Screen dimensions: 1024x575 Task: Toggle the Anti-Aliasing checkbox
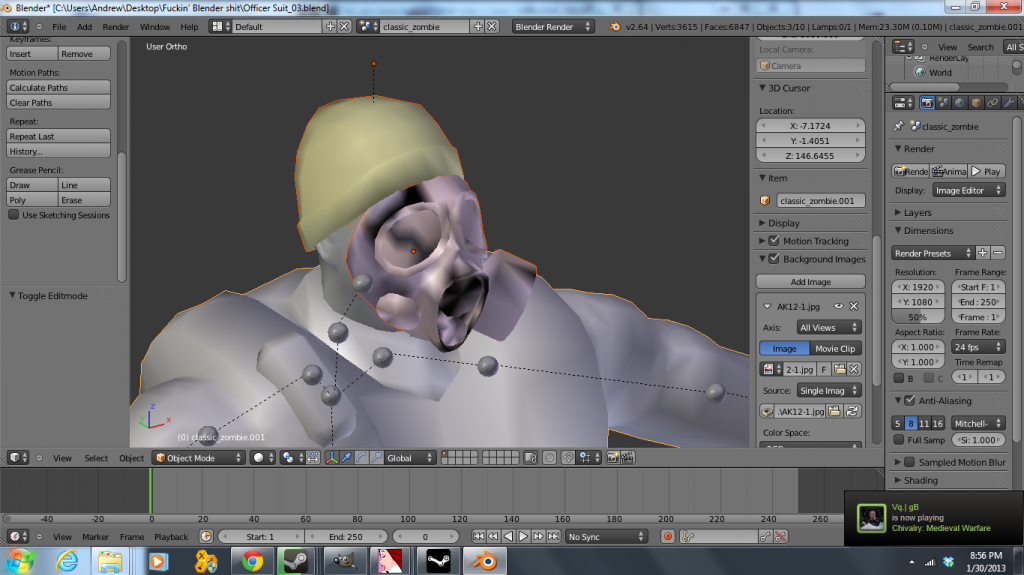(910, 401)
